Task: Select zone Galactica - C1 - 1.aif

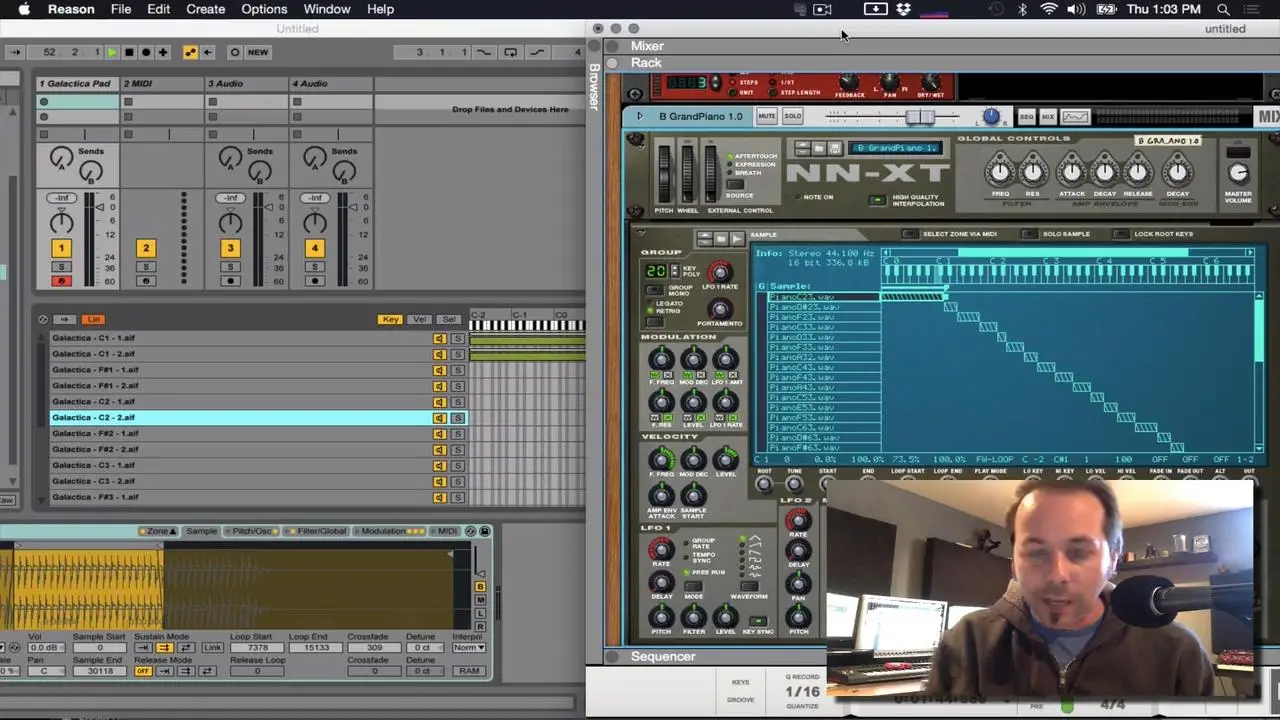Action: click(240, 338)
